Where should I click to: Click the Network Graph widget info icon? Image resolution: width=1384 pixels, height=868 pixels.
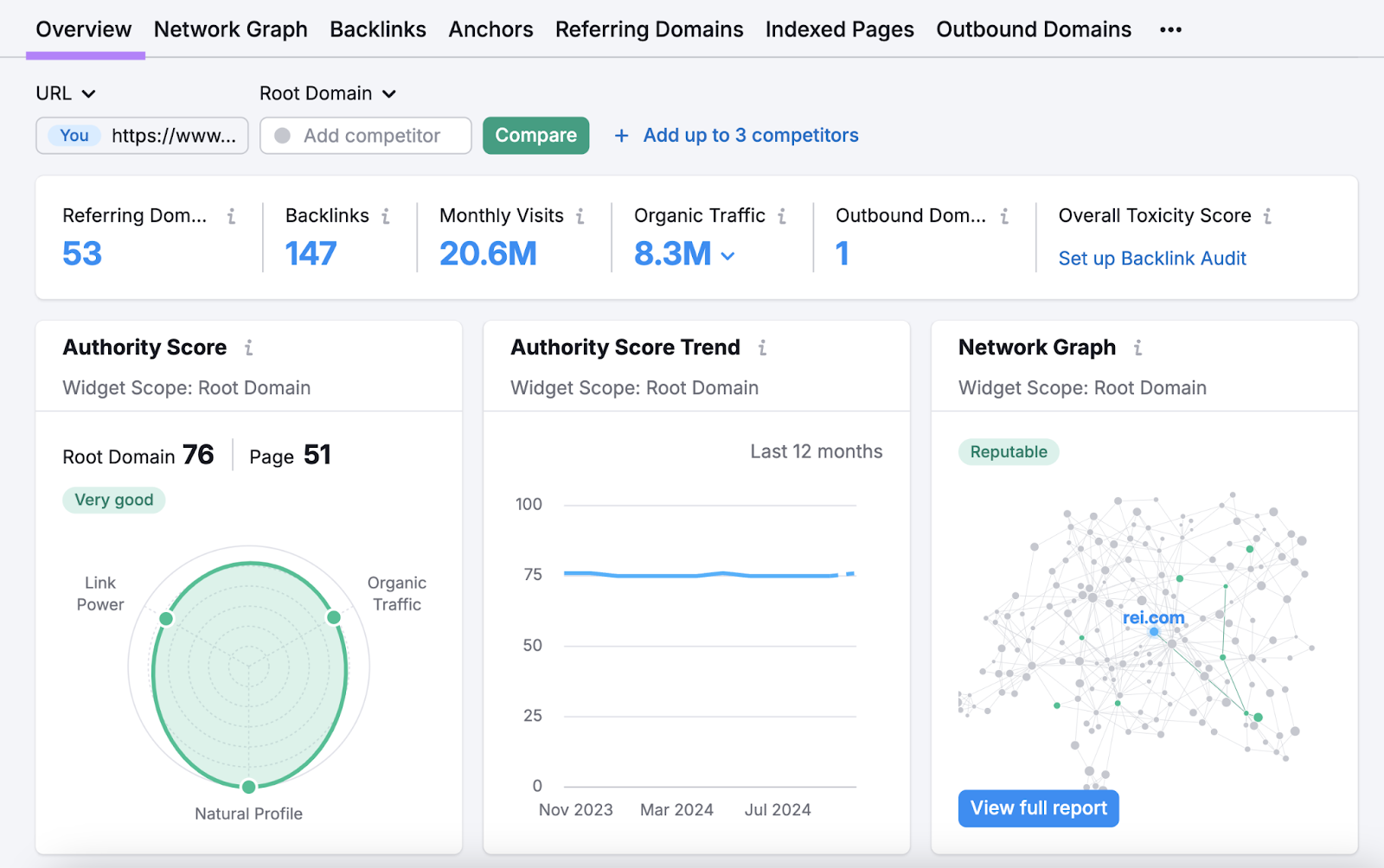pyautogui.click(x=1138, y=348)
